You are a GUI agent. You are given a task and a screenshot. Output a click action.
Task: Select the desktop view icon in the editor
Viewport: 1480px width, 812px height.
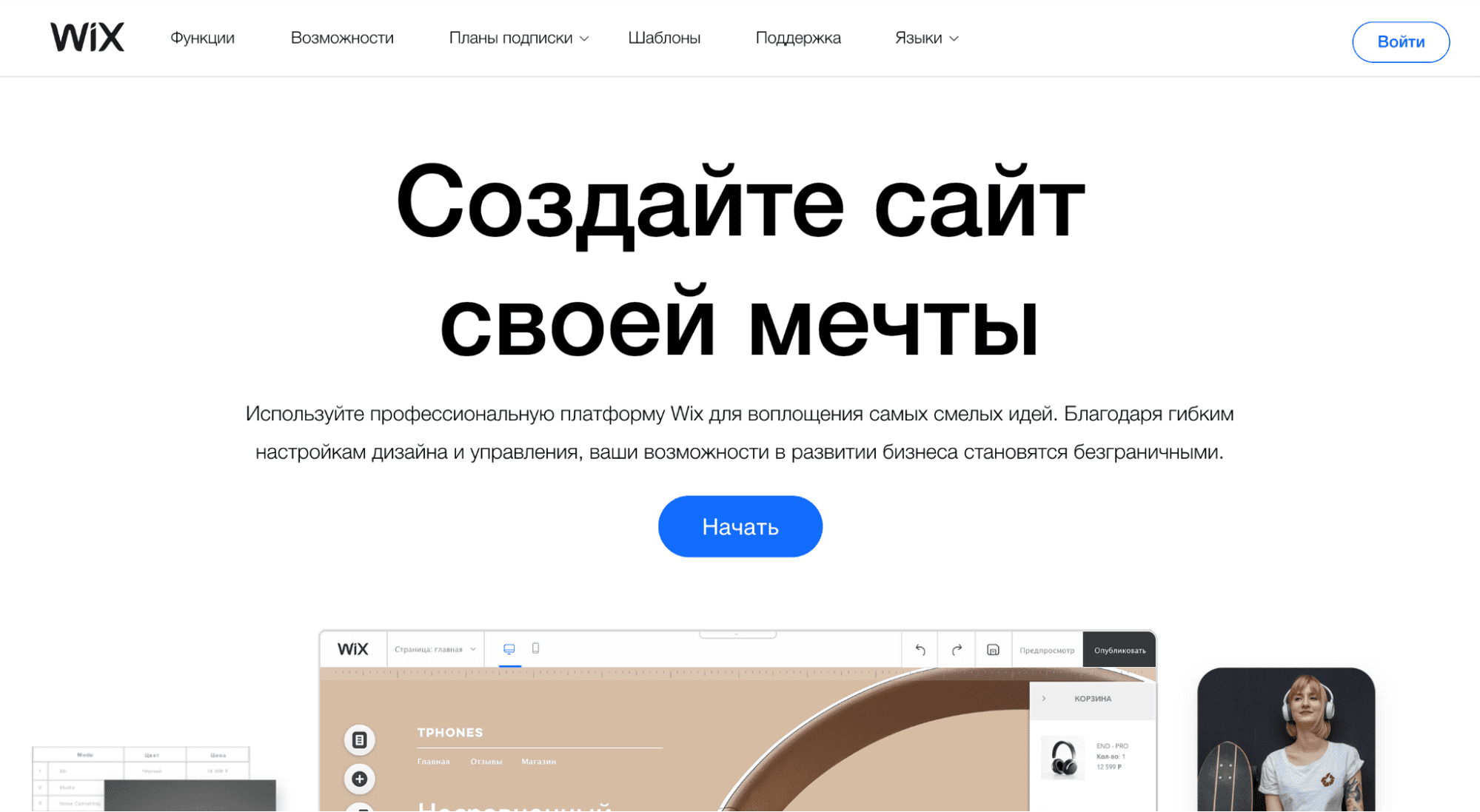[509, 649]
